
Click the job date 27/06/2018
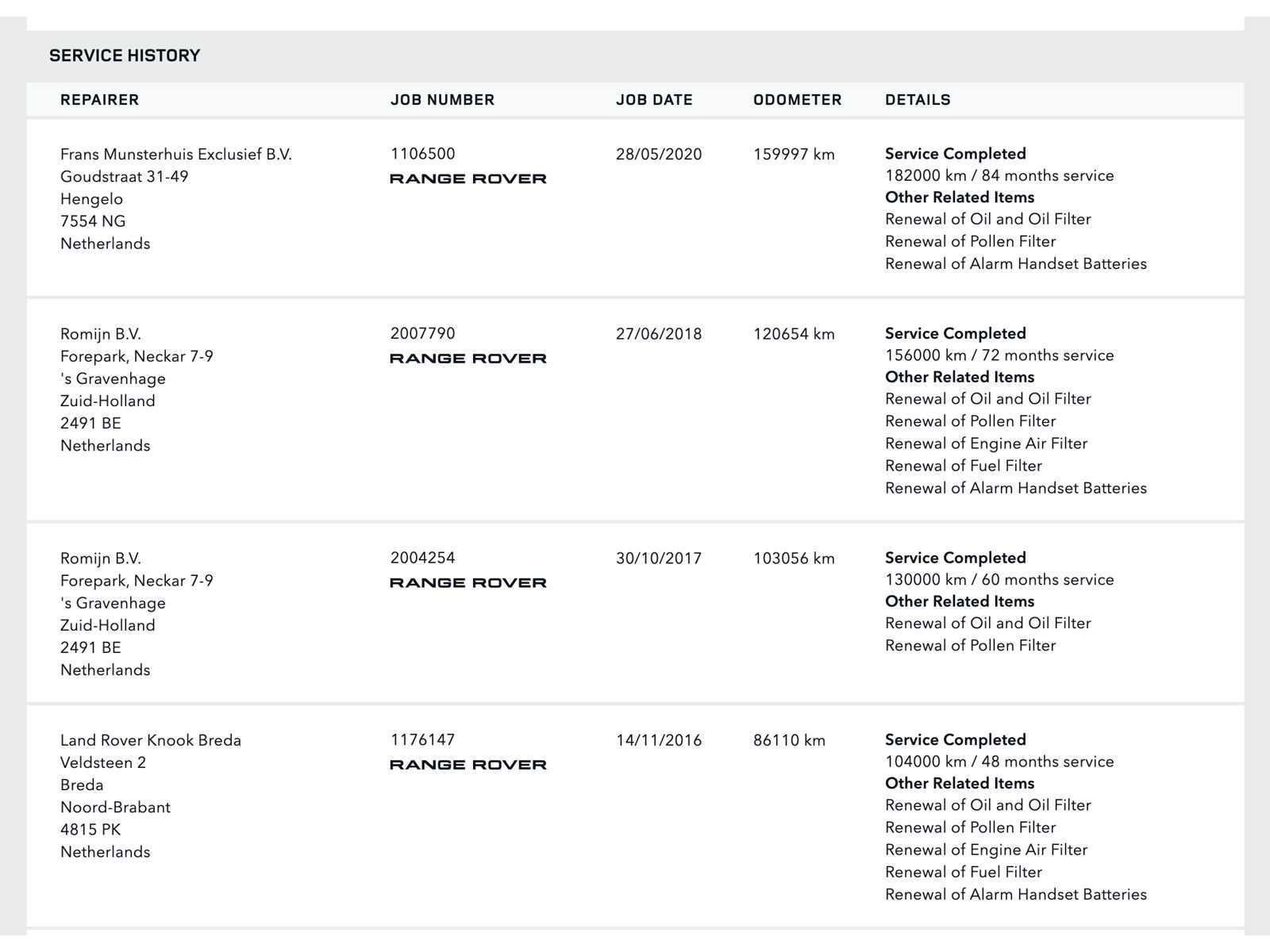659,334
